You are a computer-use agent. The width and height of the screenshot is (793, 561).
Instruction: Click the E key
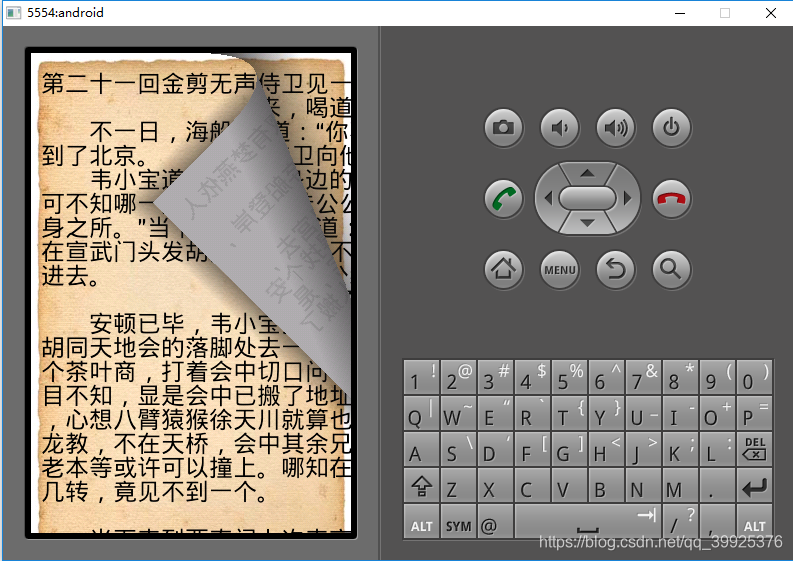tap(495, 413)
